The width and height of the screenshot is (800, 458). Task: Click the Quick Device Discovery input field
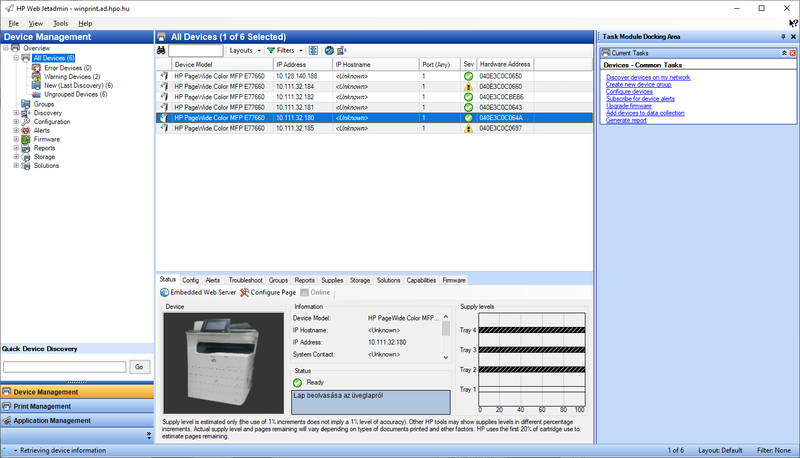65,367
